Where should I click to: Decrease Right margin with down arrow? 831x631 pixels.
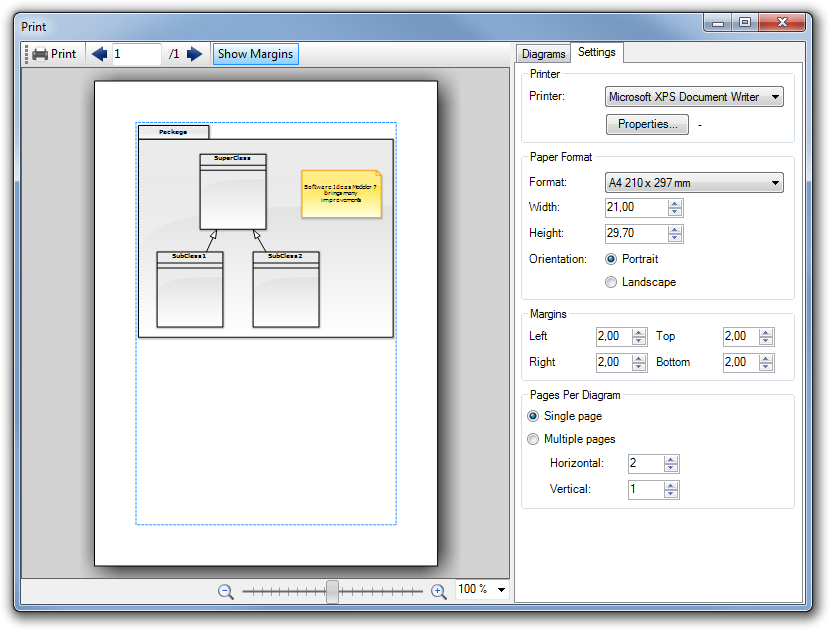(639, 367)
